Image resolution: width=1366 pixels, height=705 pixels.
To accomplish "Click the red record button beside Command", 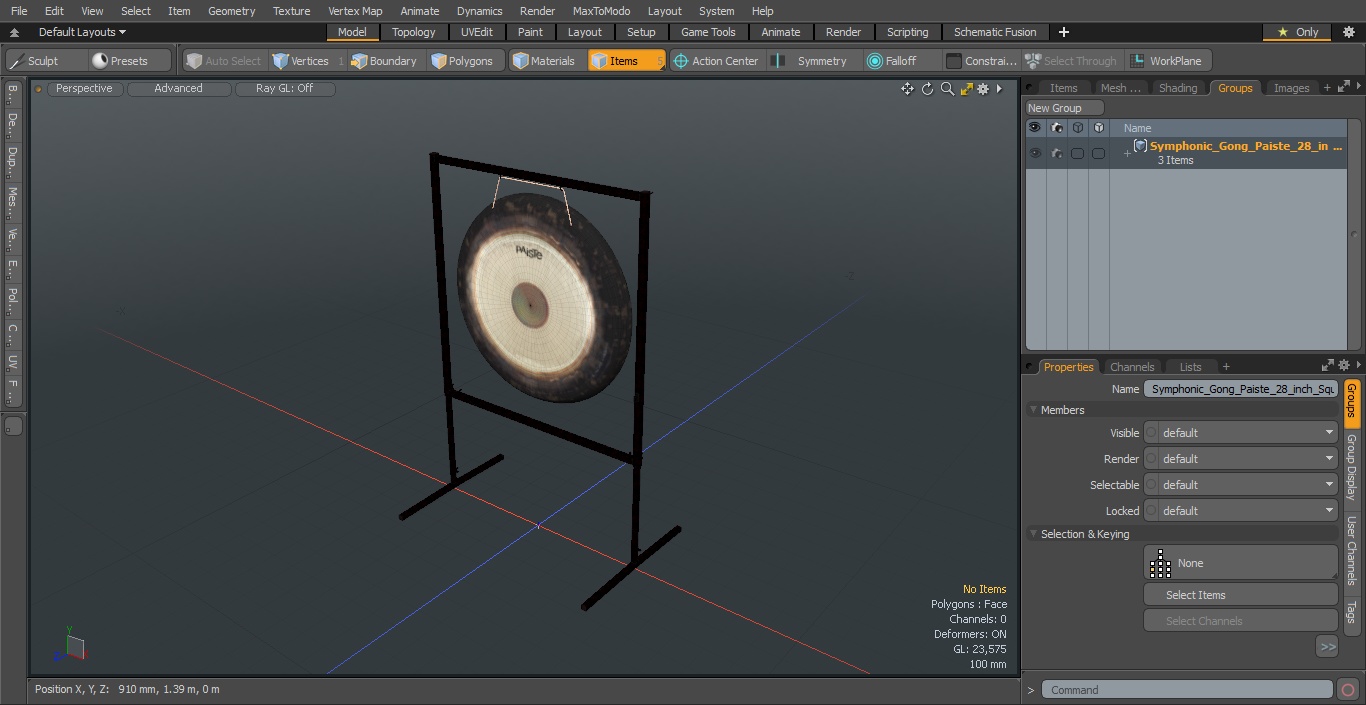I will pyautogui.click(x=1348, y=689).
